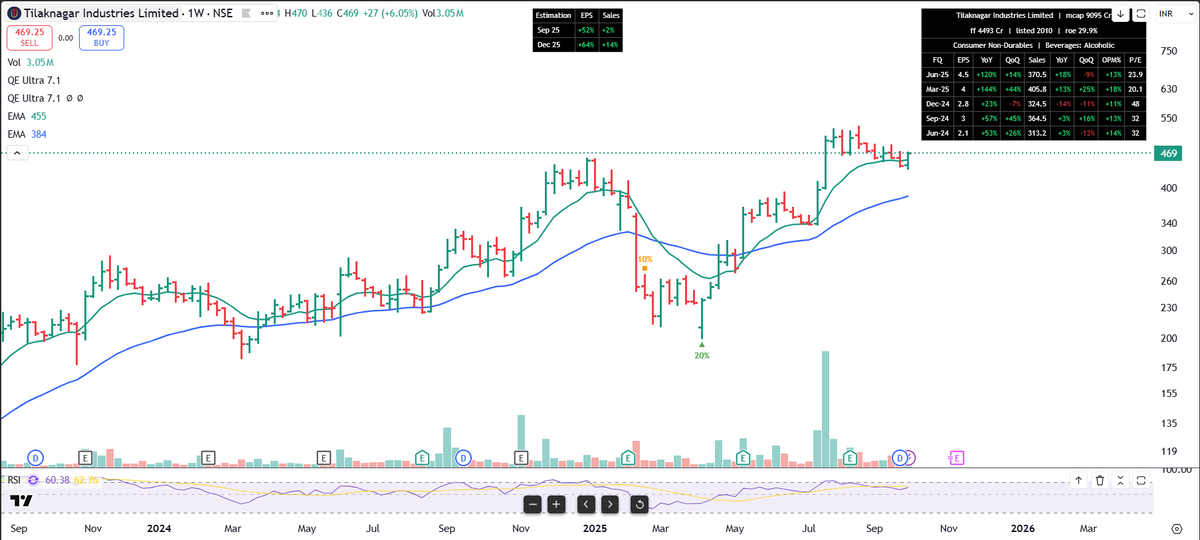
Task: Click the dividend D marker near Sep 2023
Action: (x=36, y=457)
